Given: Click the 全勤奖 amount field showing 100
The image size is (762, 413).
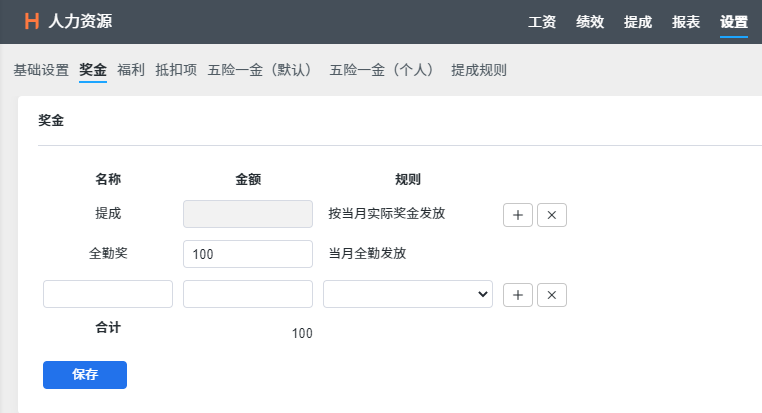Looking at the screenshot, I should (248, 254).
